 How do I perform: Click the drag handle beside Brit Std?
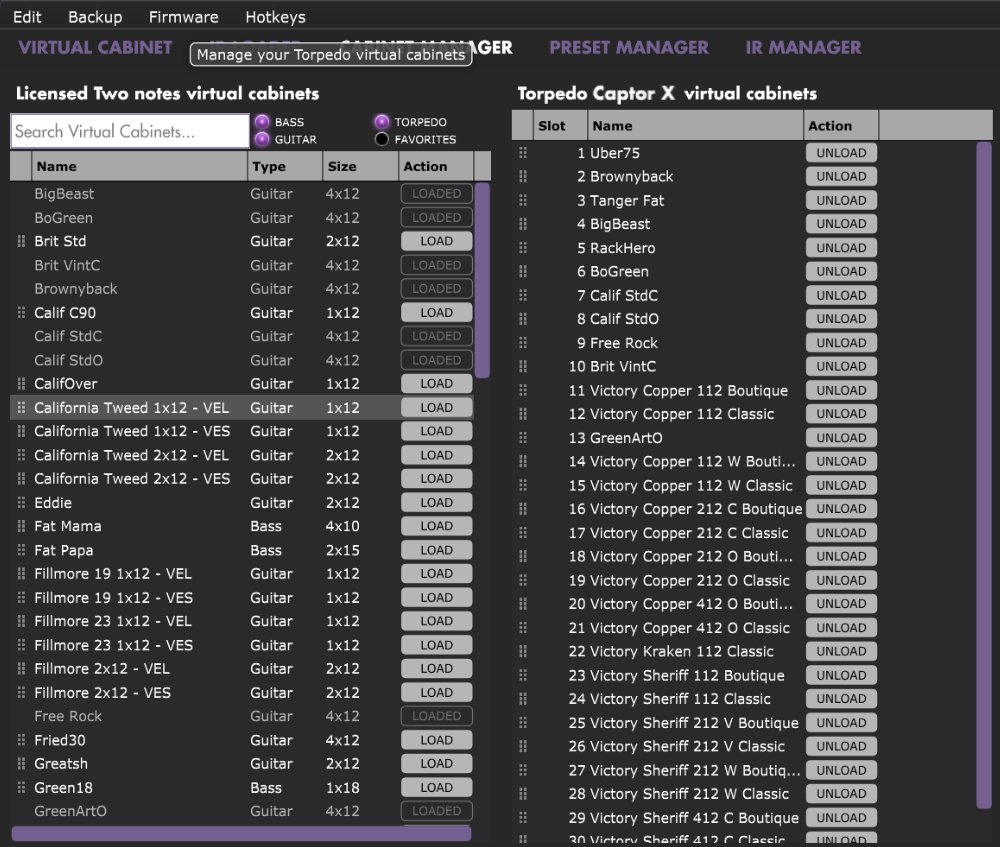22,241
